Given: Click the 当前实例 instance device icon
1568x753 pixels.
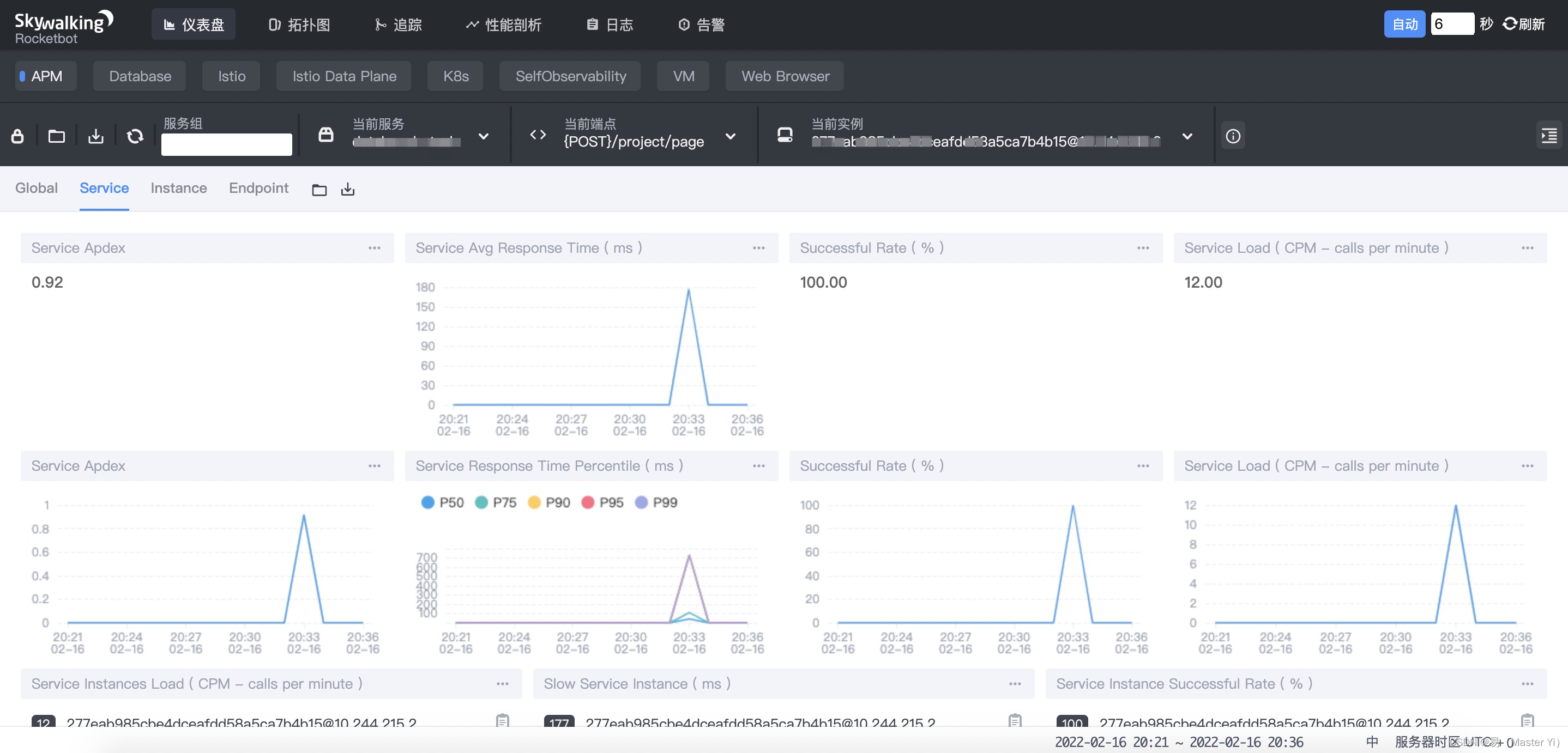Looking at the screenshot, I should tap(785, 135).
